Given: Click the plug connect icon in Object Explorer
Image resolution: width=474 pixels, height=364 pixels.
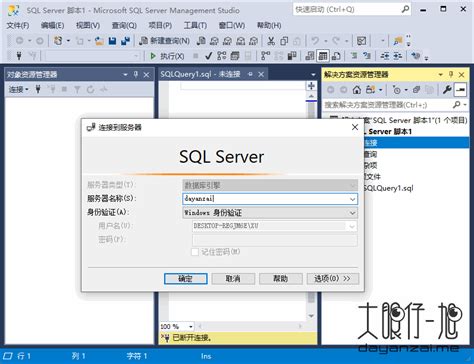Looking at the screenshot, I should (x=38, y=89).
